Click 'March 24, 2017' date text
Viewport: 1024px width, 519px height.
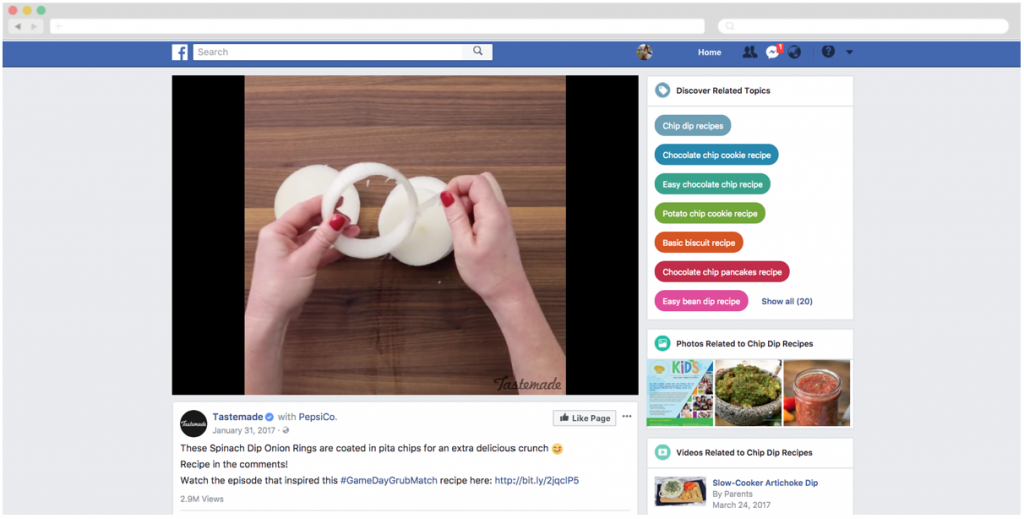click(x=741, y=505)
